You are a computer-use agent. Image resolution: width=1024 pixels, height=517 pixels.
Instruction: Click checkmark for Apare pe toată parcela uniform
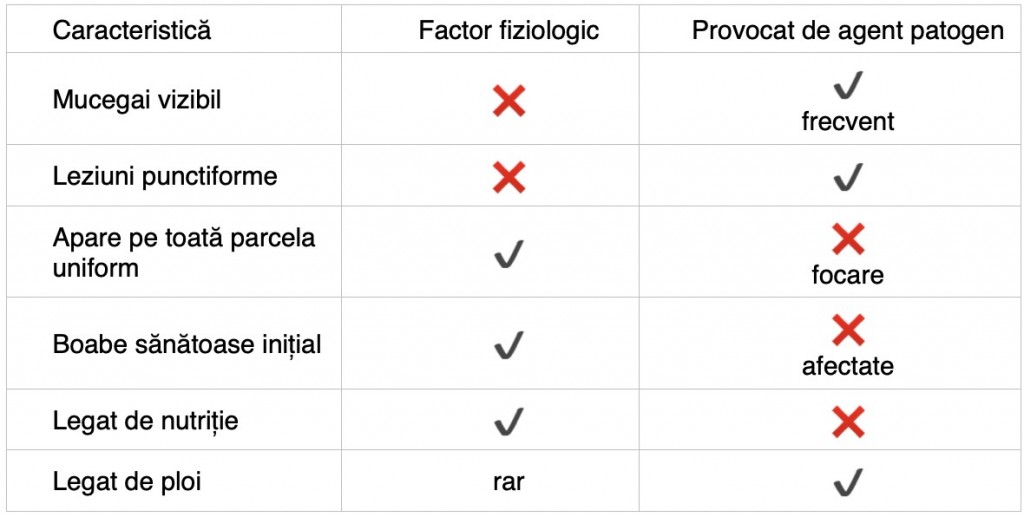tap(509, 255)
